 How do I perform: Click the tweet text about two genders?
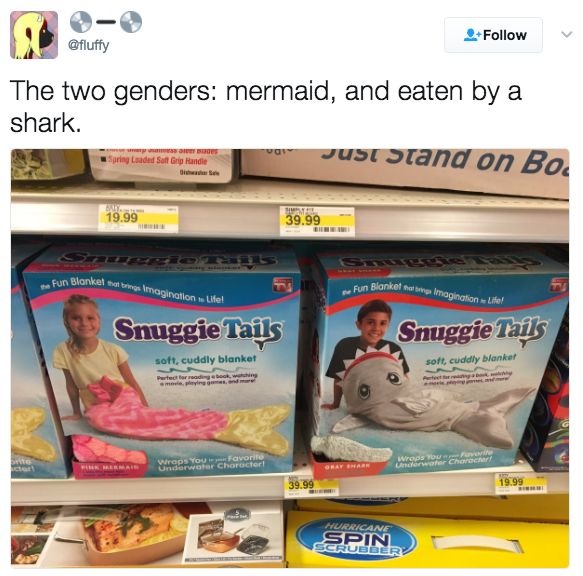266,107
